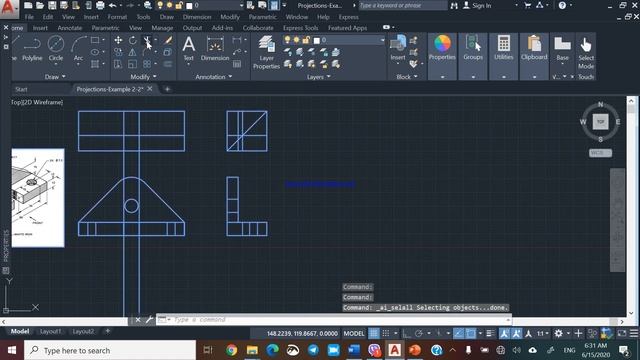Activate the Scale tool

tap(133, 64)
